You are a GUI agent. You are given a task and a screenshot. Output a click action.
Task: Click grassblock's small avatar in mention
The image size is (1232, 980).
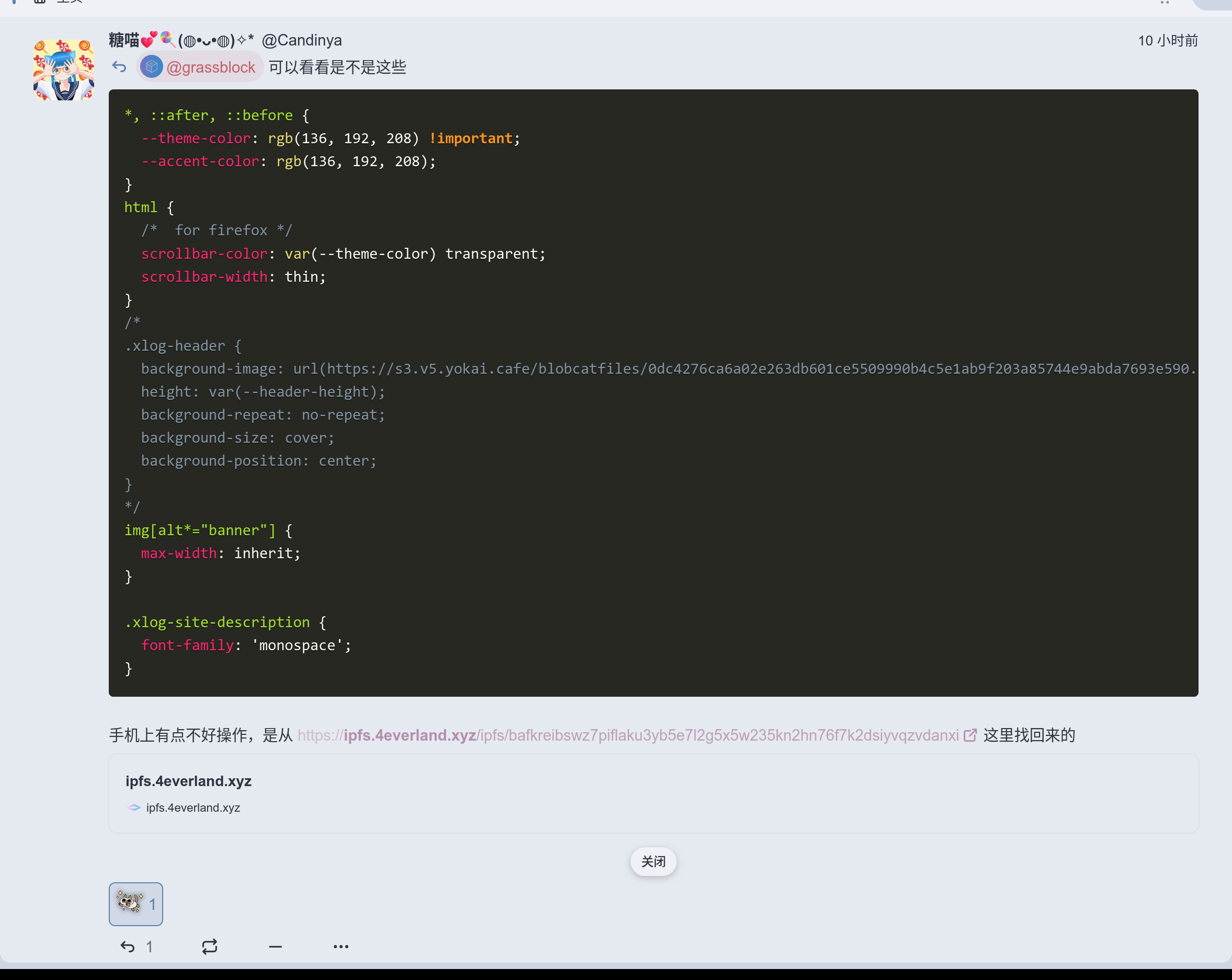(x=152, y=67)
